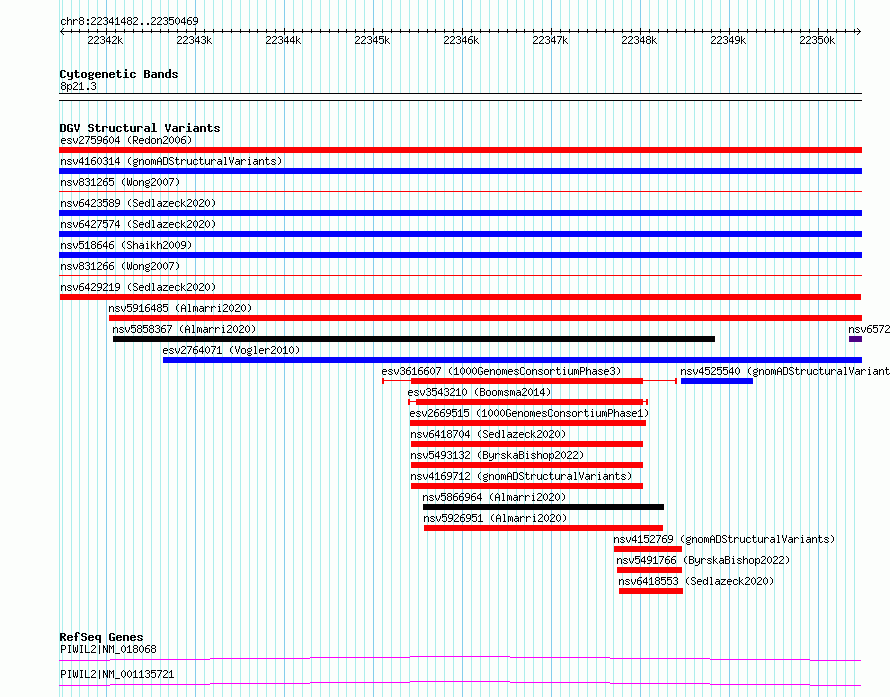Click the 22345k ruler position label
The image size is (890, 697).
click(372, 40)
